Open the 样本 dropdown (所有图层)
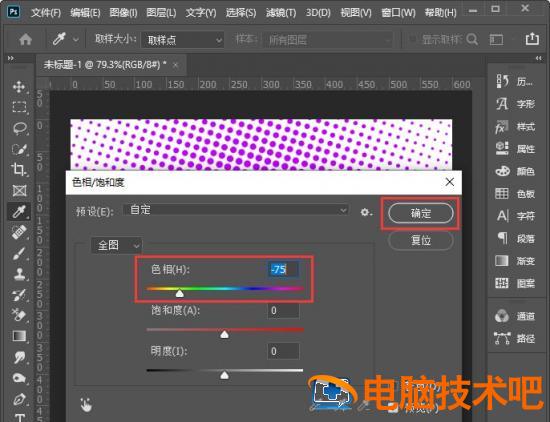This screenshot has height=422, width=550. click(x=328, y=40)
